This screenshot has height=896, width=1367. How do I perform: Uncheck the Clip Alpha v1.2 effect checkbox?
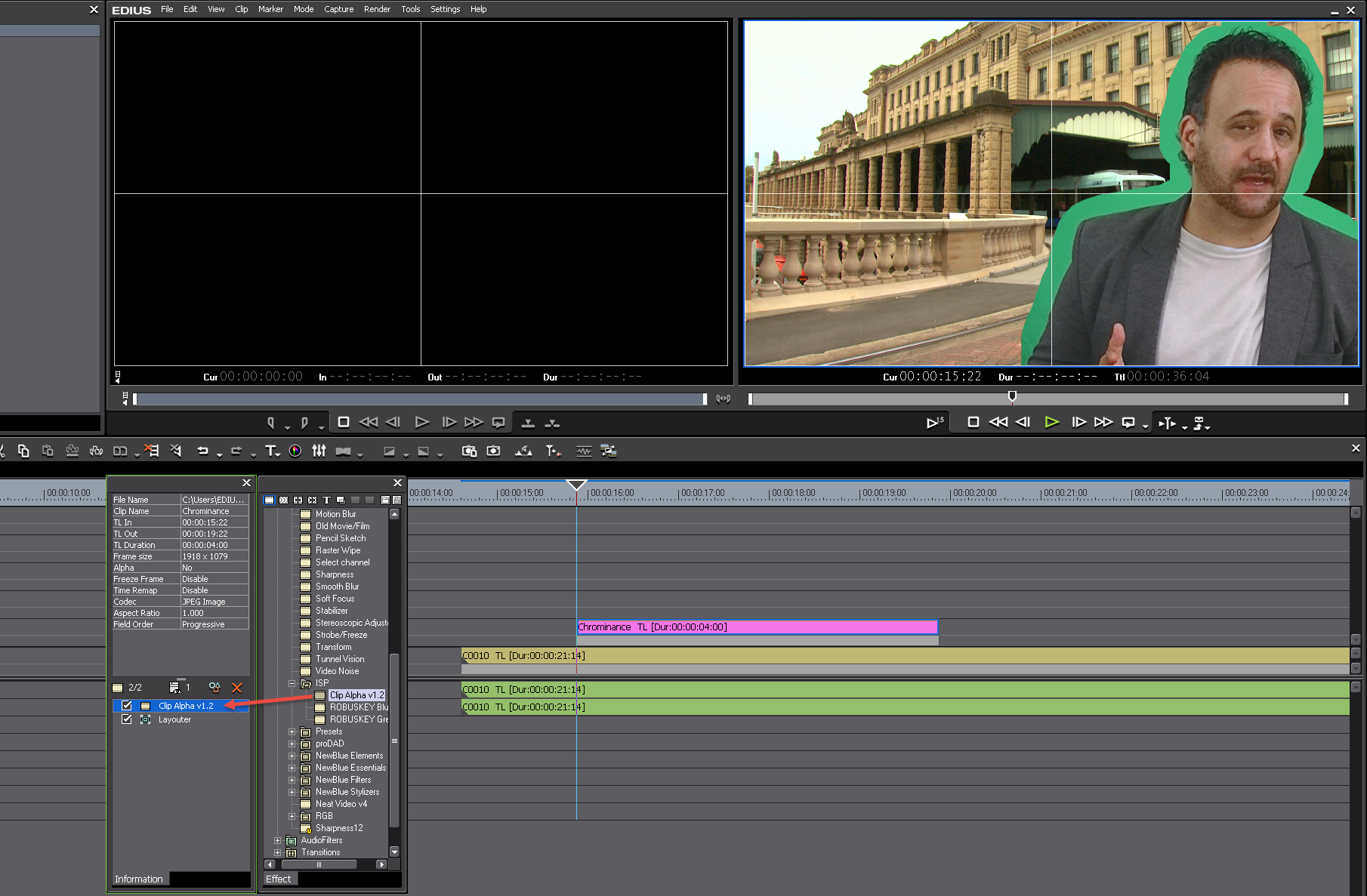[127, 706]
